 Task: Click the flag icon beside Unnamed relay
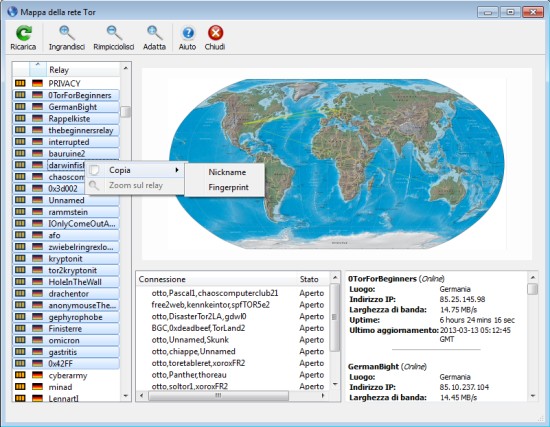[37, 200]
